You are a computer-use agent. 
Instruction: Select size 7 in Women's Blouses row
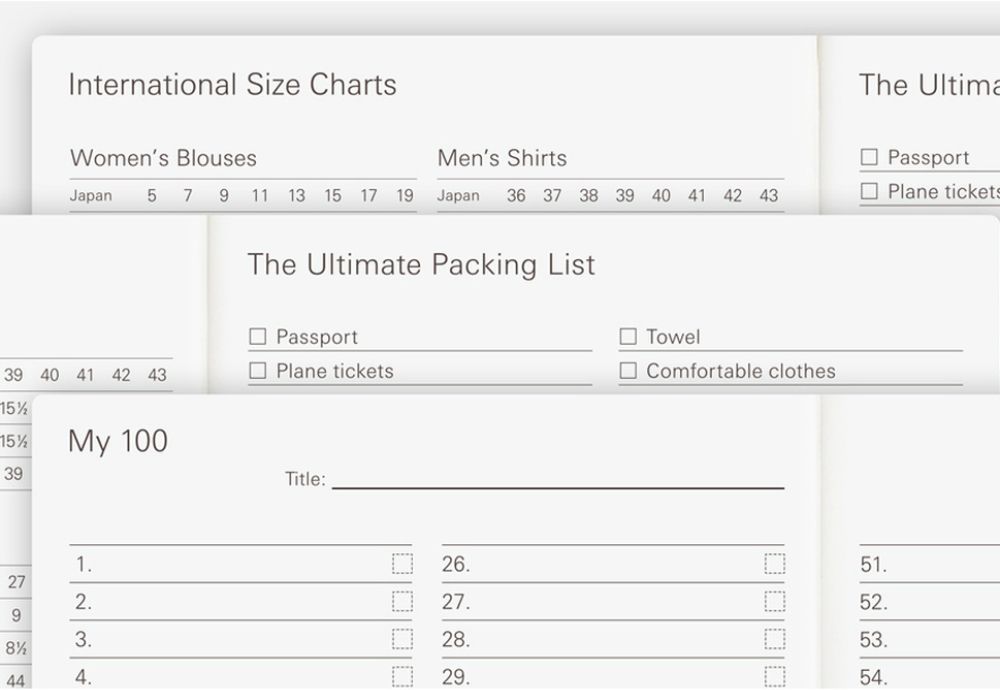coord(188,195)
